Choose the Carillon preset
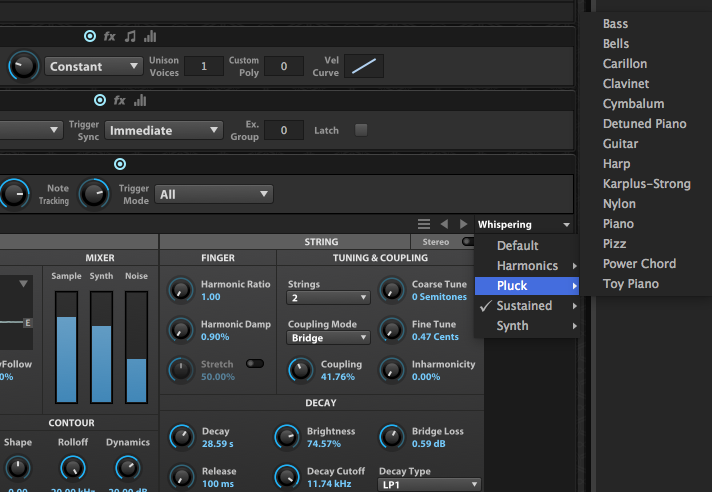Screen dimensions: 712x492 (x=625, y=64)
